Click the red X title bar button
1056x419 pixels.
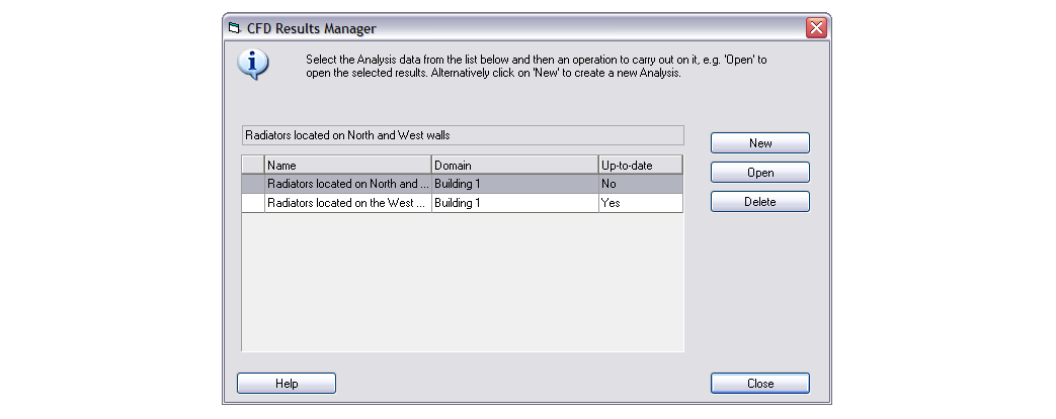[817, 28]
